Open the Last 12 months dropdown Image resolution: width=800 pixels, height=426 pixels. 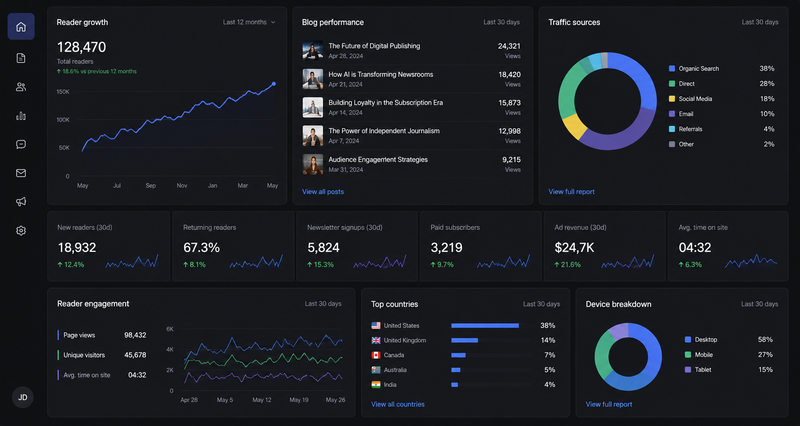pyautogui.click(x=249, y=22)
